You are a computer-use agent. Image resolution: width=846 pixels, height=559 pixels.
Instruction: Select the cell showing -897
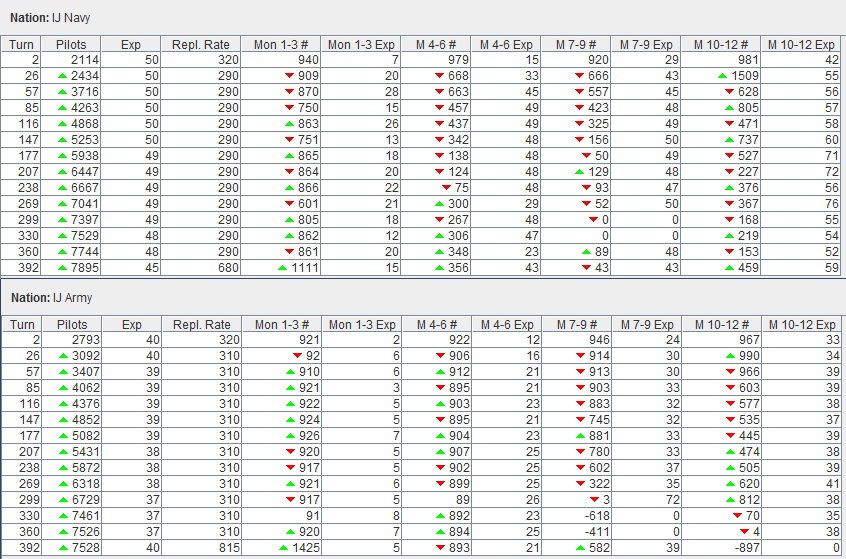tap(722, 548)
